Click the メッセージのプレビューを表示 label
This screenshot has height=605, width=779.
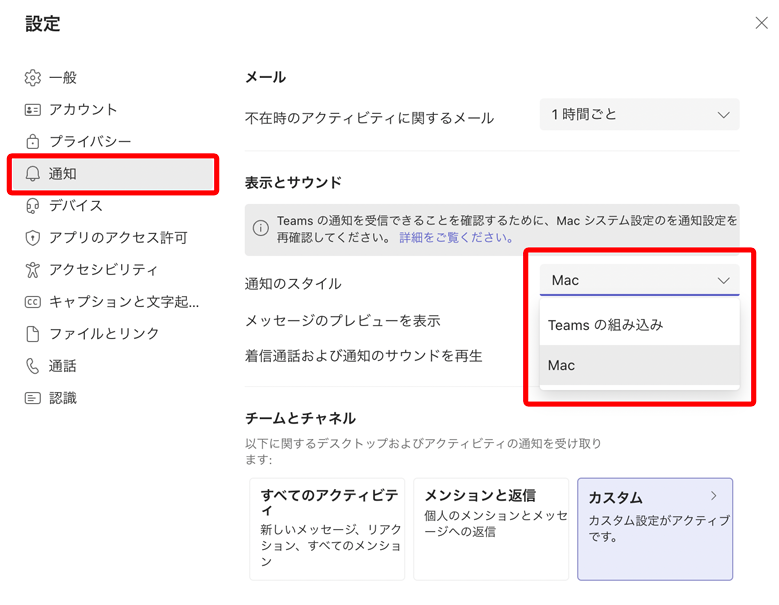coord(343,321)
